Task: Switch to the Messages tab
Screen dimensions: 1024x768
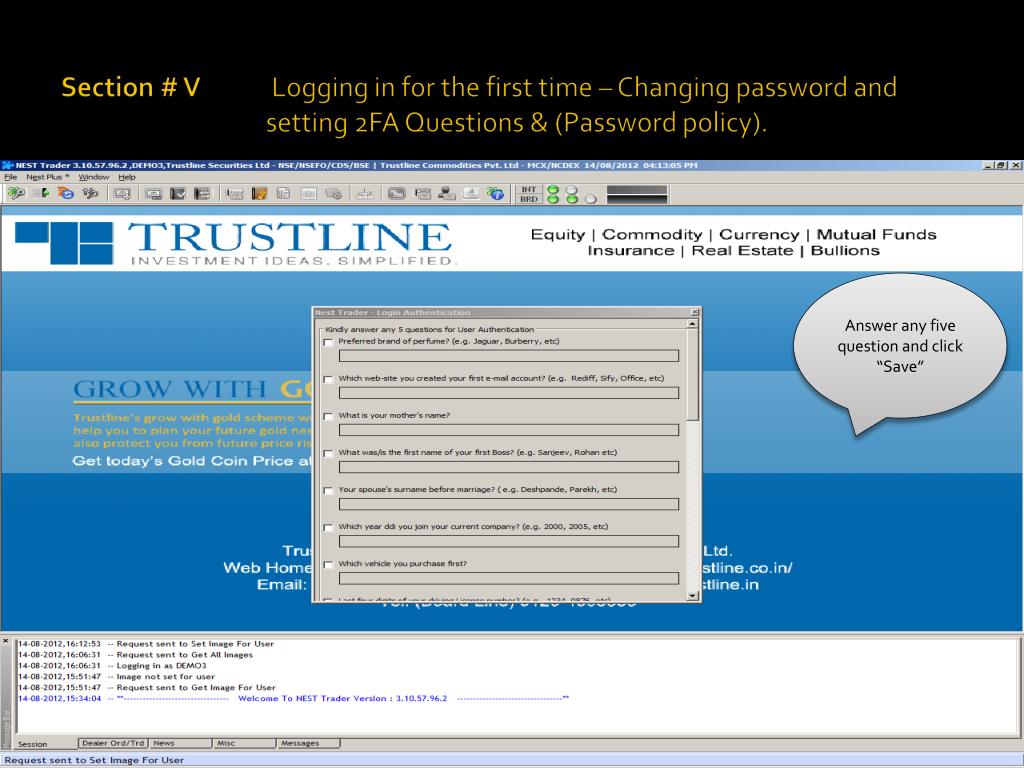Action: 308,743
